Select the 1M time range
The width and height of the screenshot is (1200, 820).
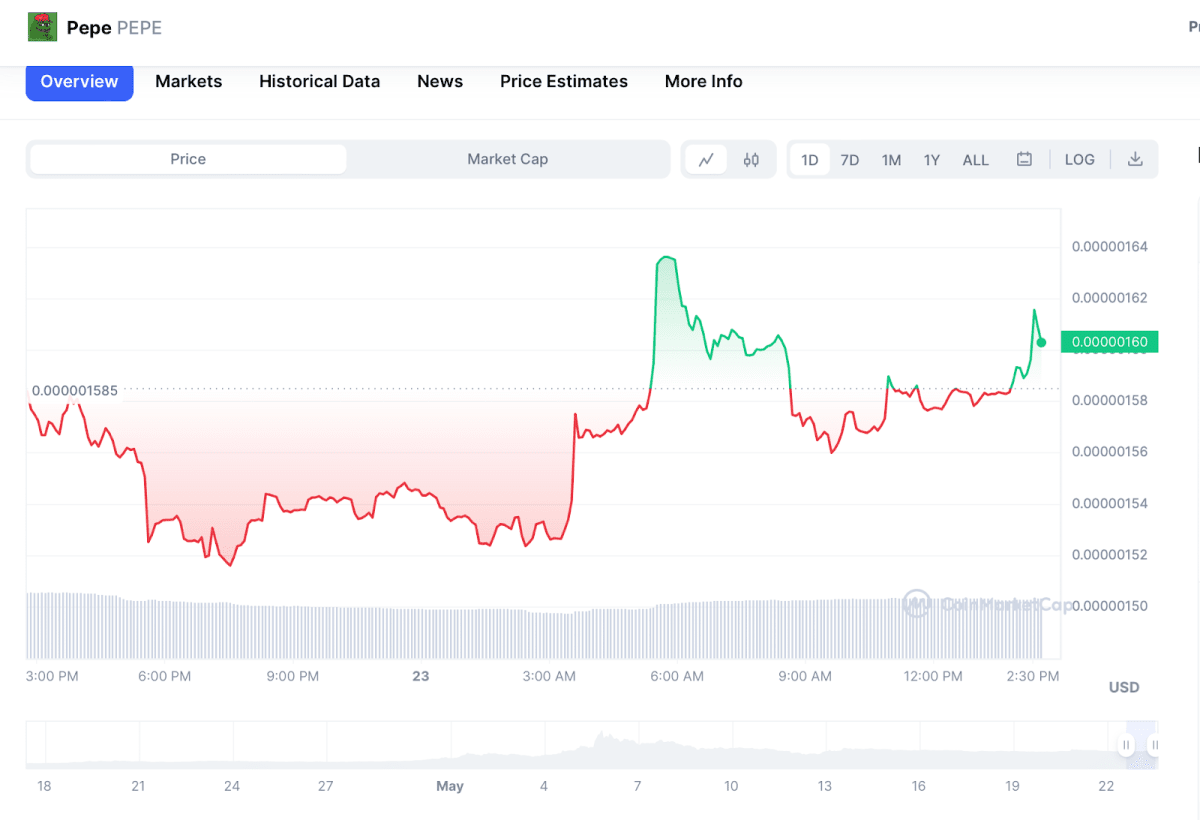(890, 159)
